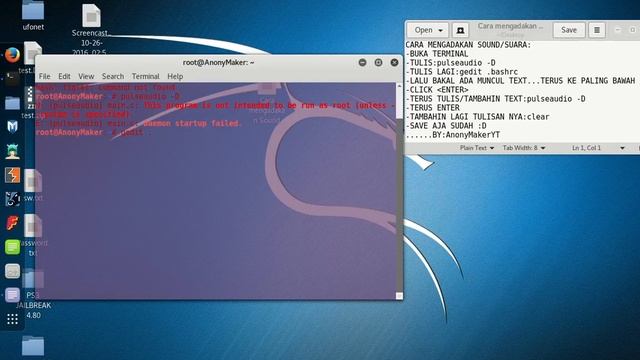Click '-TULIS:pulseaudio -D' line in gedit
640x360 pixels.
coord(450,63)
